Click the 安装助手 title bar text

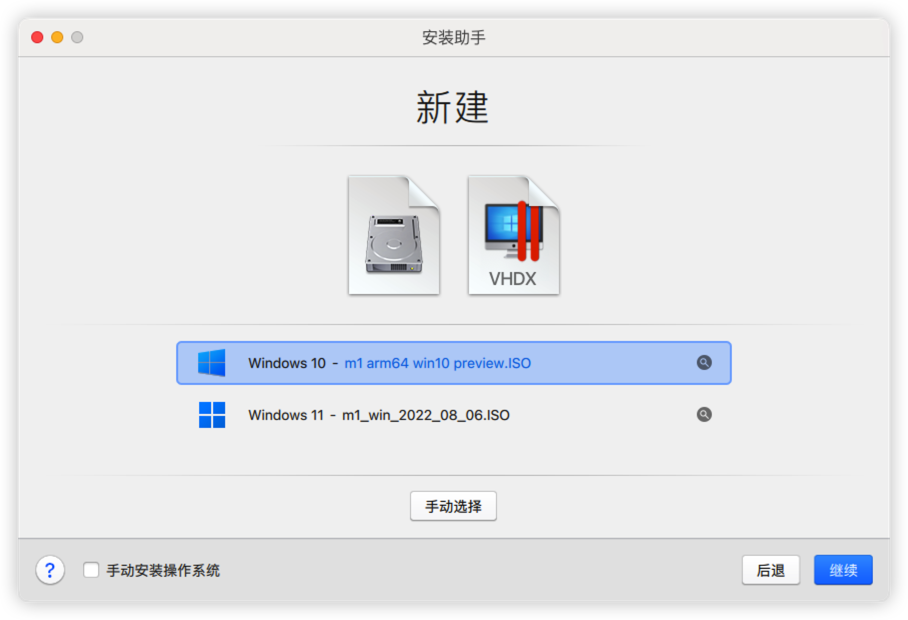(x=453, y=38)
